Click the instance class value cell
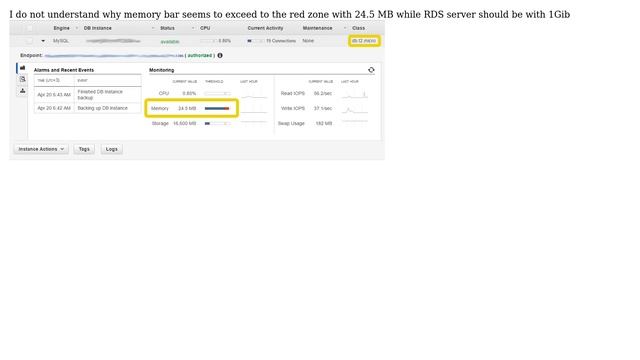Screen dimensions: 640x360 (364, 41)
